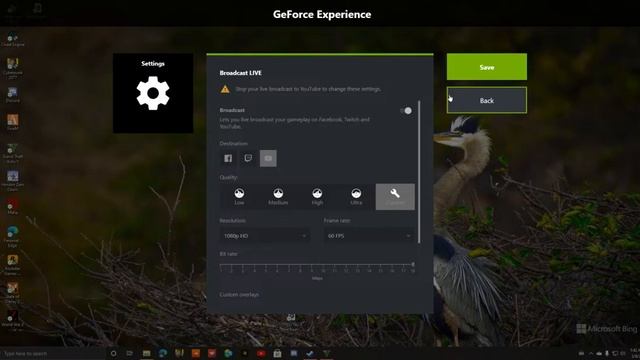Choose the Ultra quality preset
640x360 pixels.
[356, 197]
